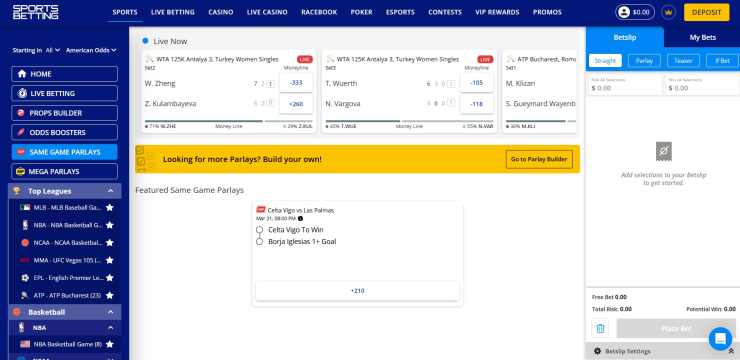Click the Odds Boosters icon
This screenshot has width=740, height=360.
[x=21, y=133]
